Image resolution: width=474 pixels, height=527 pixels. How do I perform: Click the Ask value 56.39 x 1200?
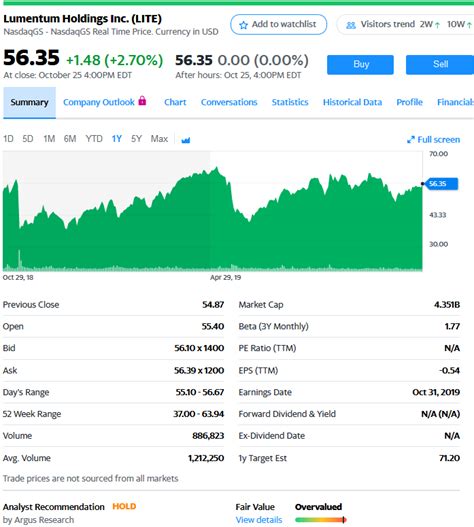pyautogui.click(x=199, y=370)
